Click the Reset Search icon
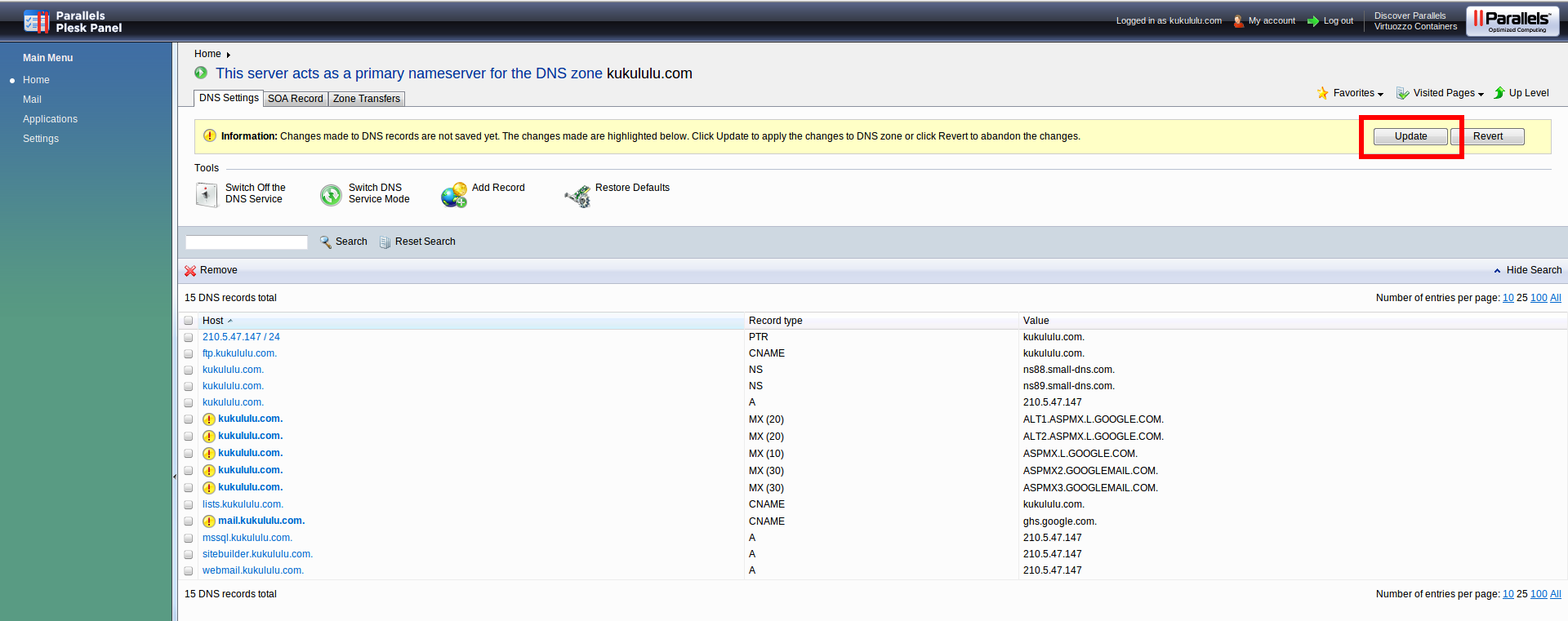The width and height of the screenshot is (1568, 621). 385,242
